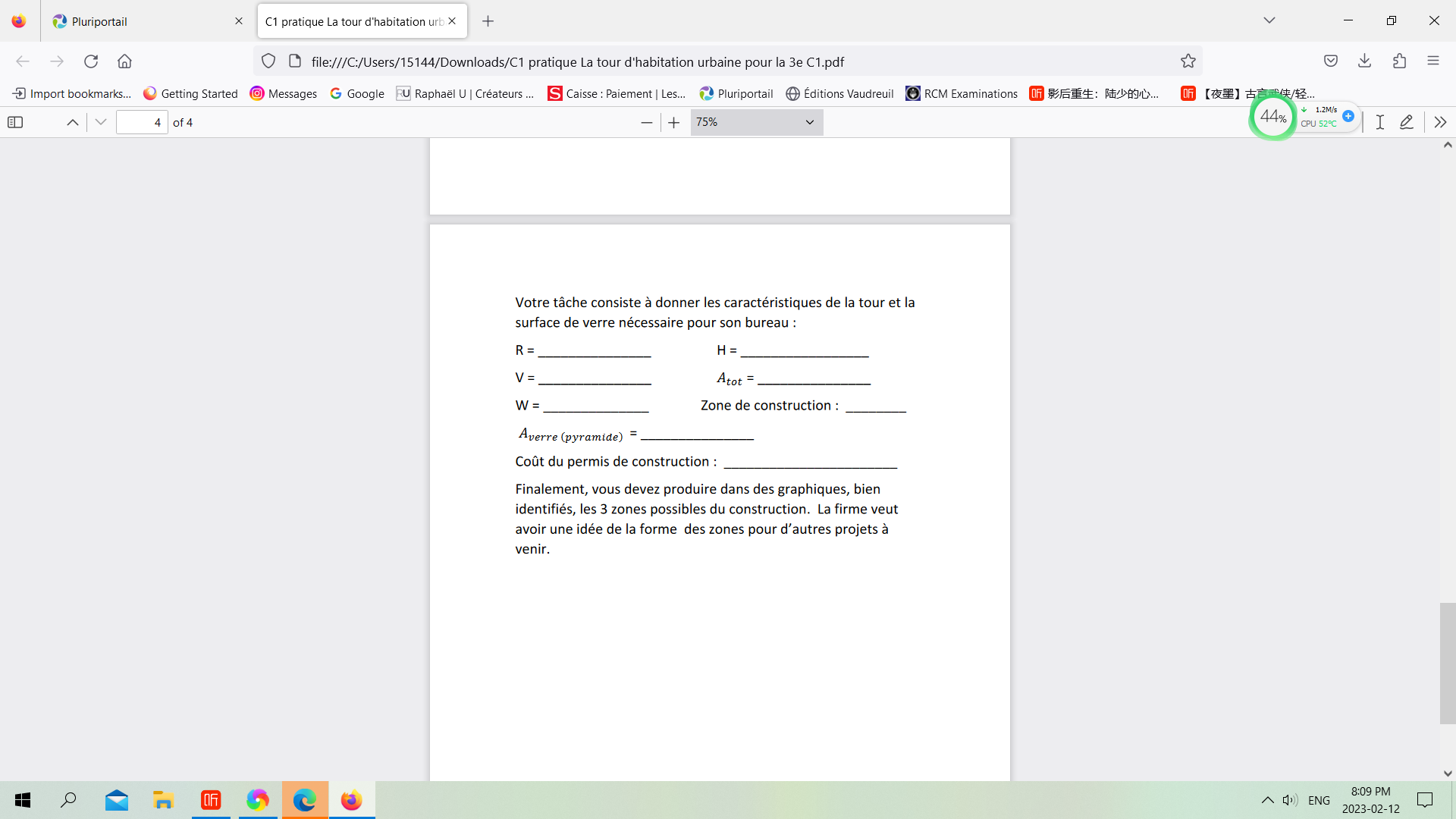
Task: Open the Éditions Vaudreuil bookmark
Action: coord(839,93)
